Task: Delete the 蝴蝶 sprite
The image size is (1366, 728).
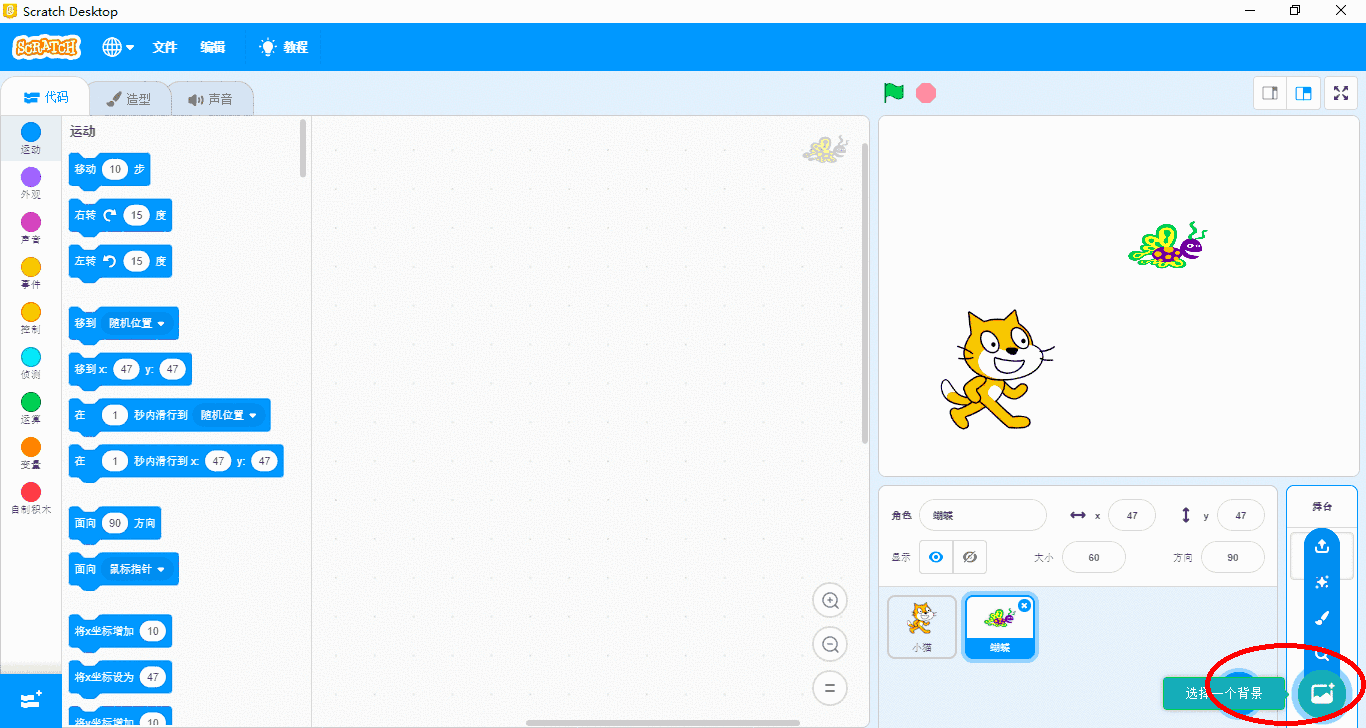Action: 1024,605
